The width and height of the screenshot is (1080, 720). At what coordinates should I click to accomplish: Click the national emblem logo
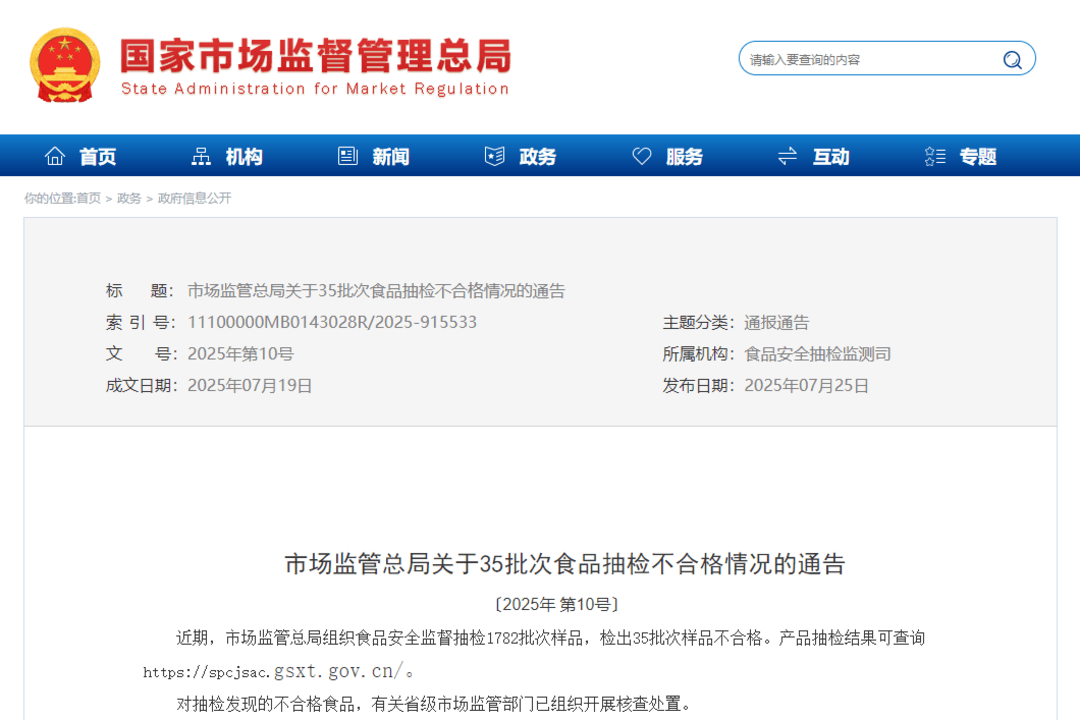pos(65,65)
